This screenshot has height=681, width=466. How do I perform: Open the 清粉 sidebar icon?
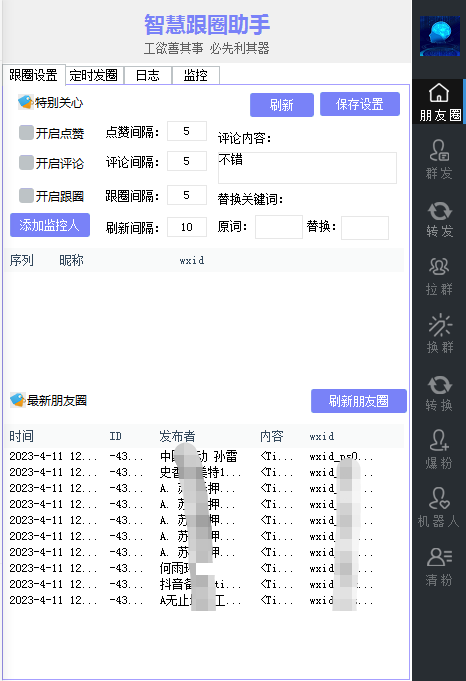(x=439, y=566)
